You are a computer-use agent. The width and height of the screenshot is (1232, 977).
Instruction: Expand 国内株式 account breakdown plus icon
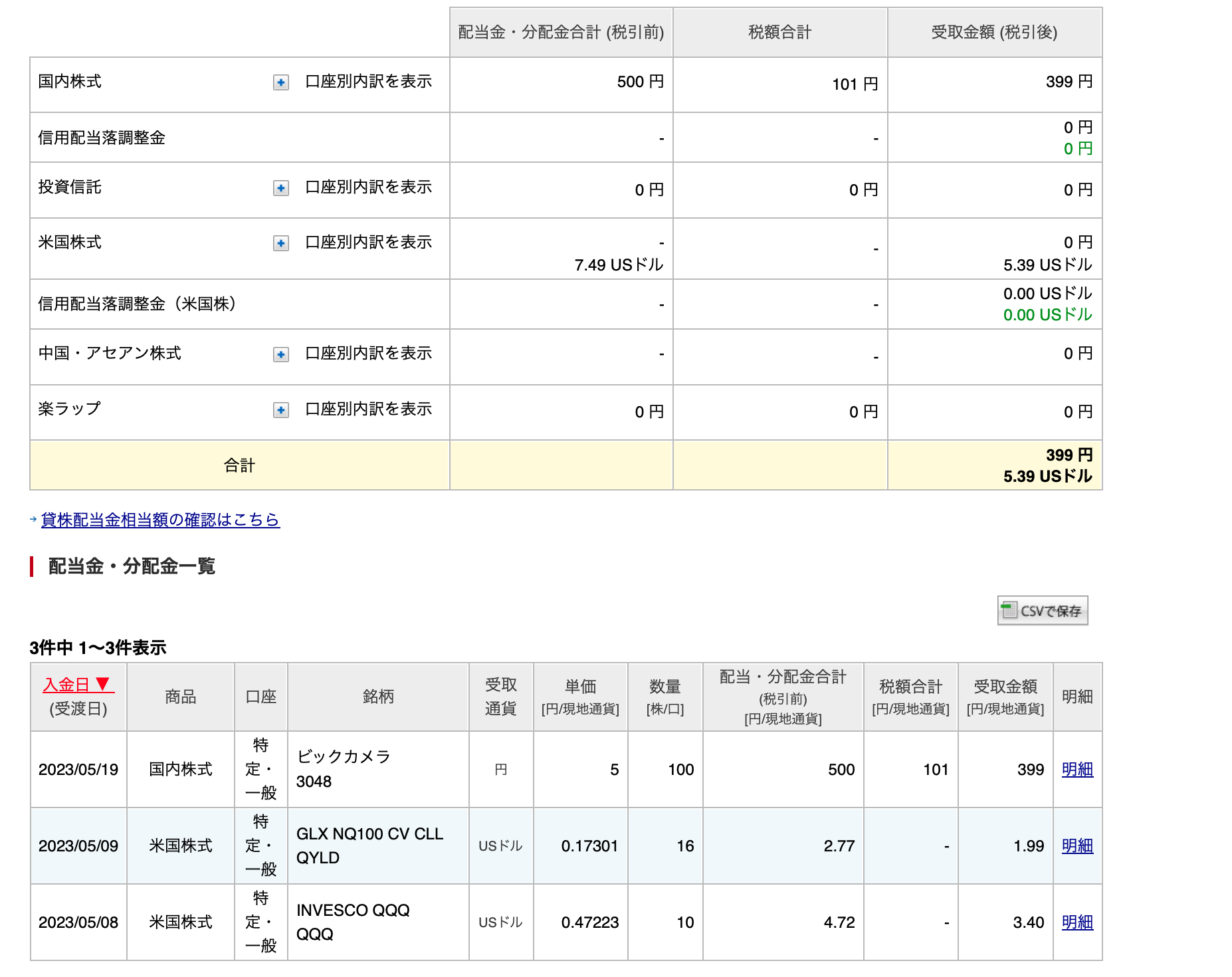click(281, 82)
